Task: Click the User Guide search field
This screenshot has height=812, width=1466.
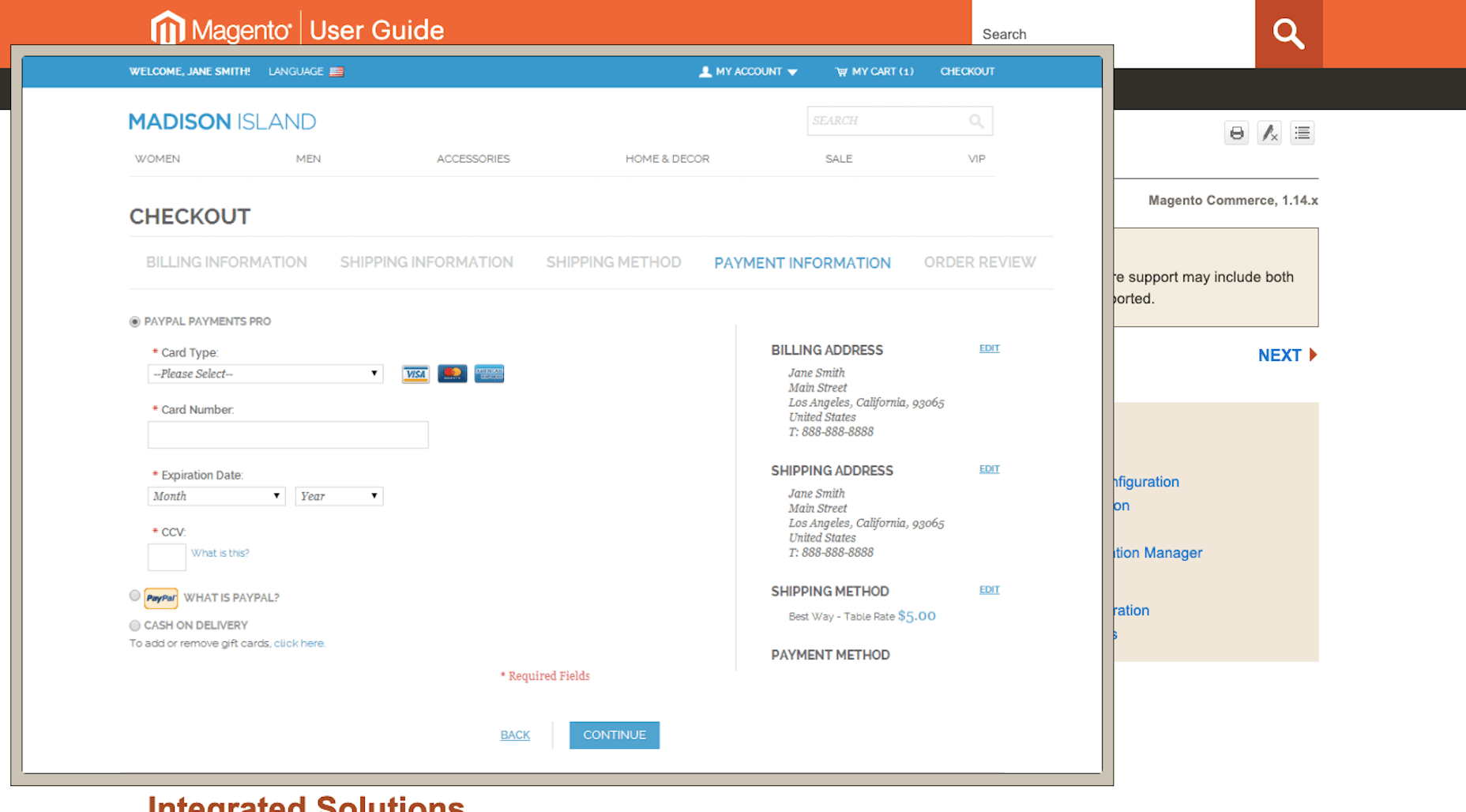Action: pyautogui.click(x=1113, y=34)
